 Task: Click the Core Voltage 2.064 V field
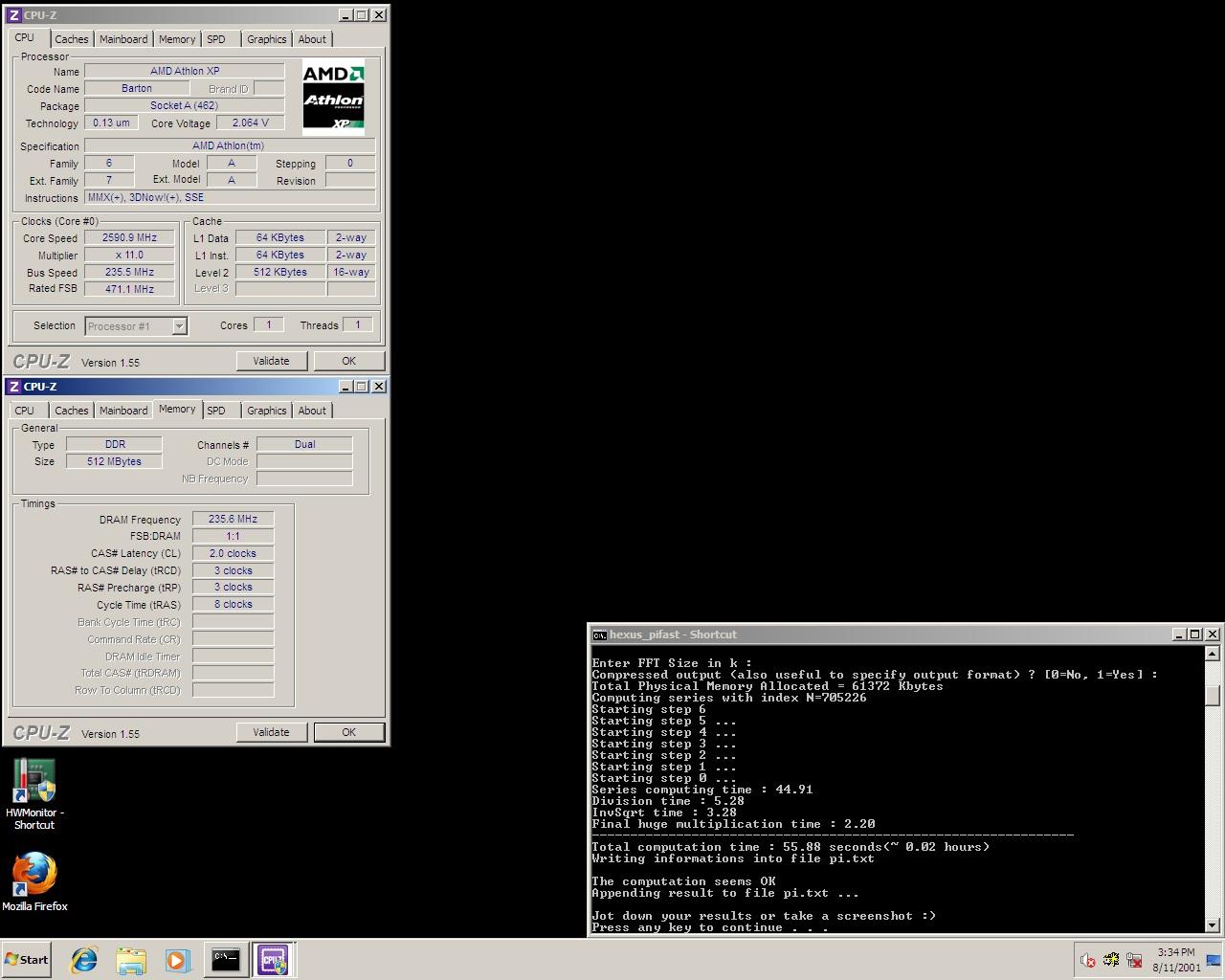(x=251, y=123)
